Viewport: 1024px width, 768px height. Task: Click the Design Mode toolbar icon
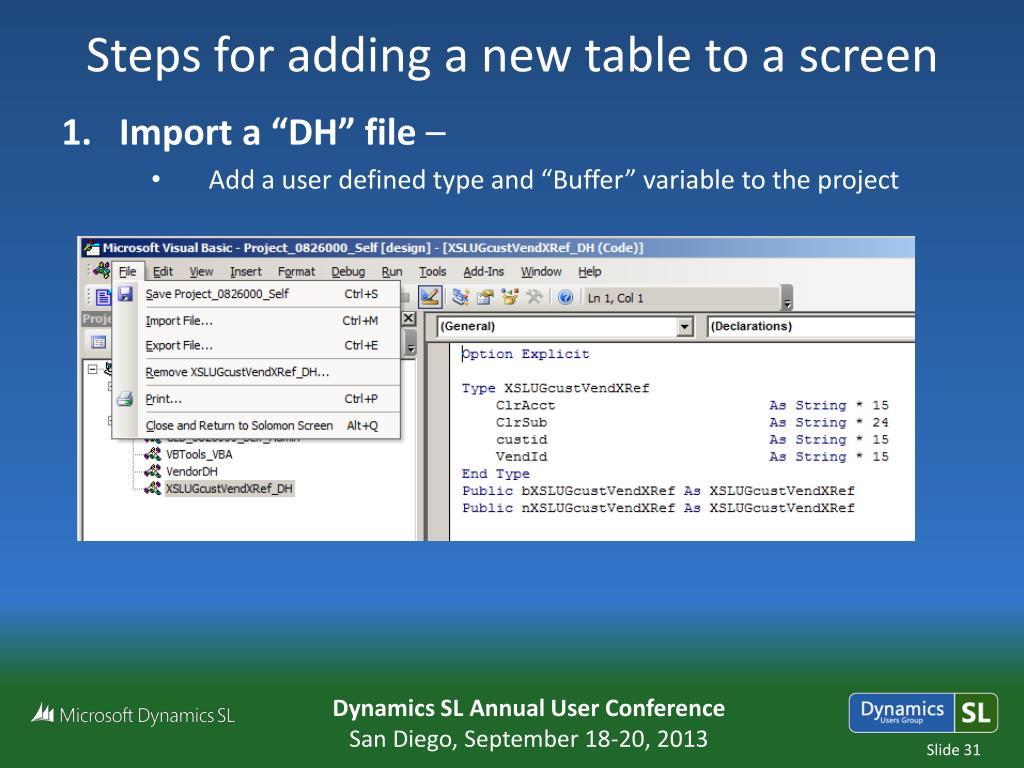(430, 297)
